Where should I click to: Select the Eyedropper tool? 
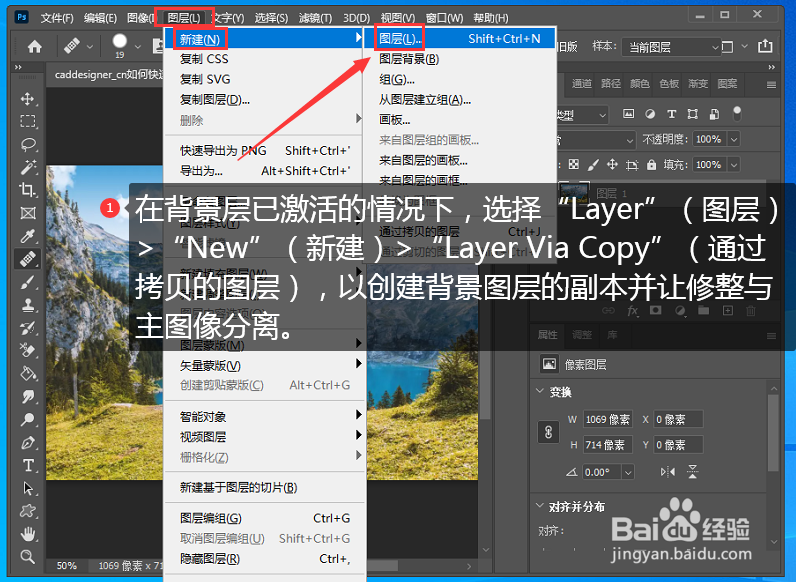point(27,236)
